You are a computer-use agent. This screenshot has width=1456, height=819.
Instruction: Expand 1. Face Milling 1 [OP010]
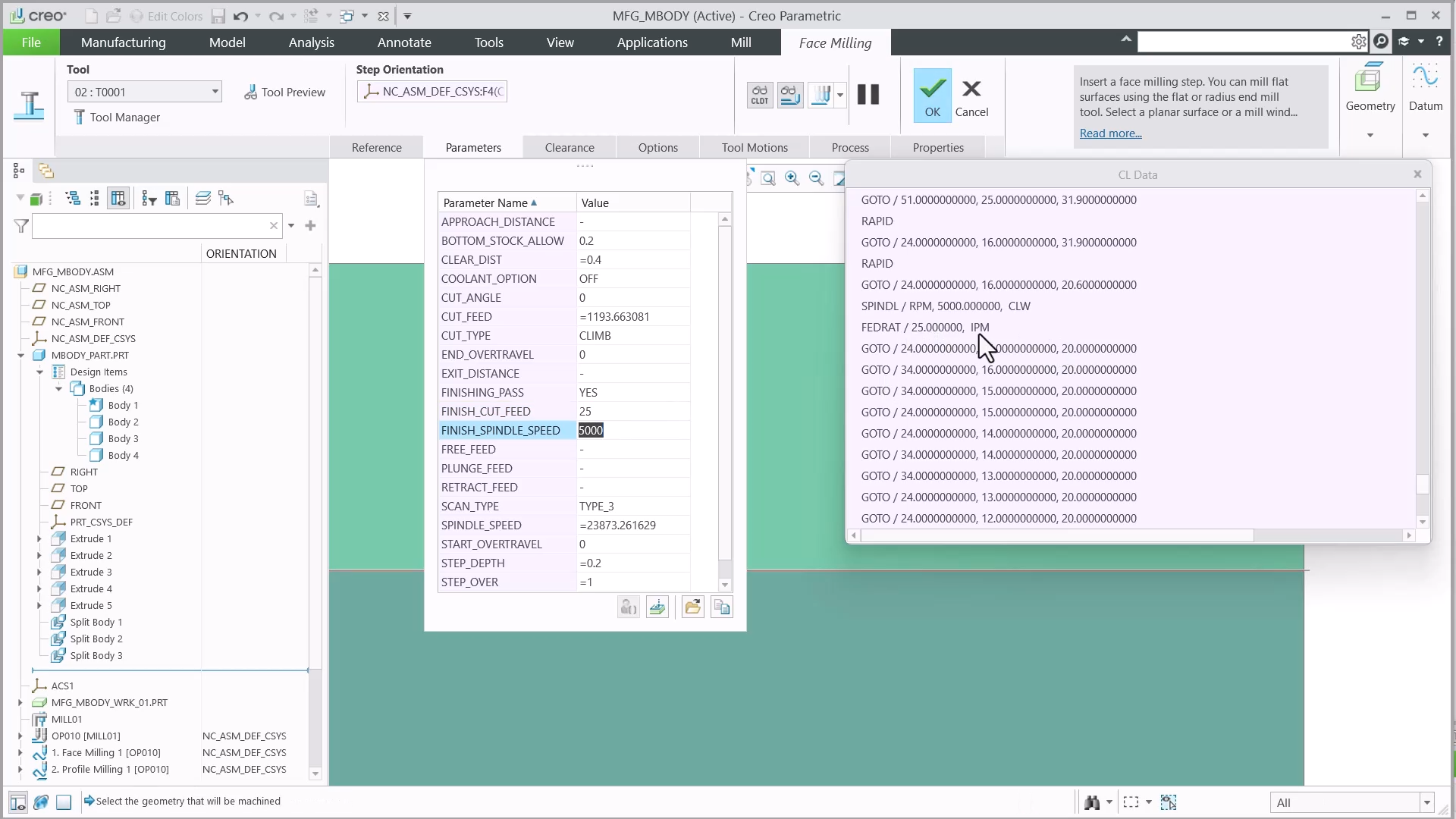click(20, 752)
